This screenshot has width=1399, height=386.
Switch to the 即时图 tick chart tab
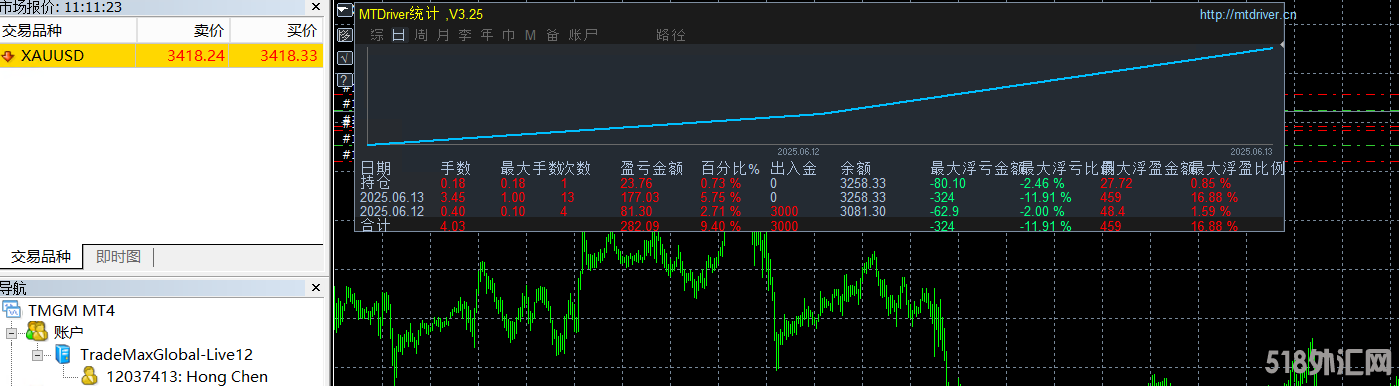click(x=118, y=257)
